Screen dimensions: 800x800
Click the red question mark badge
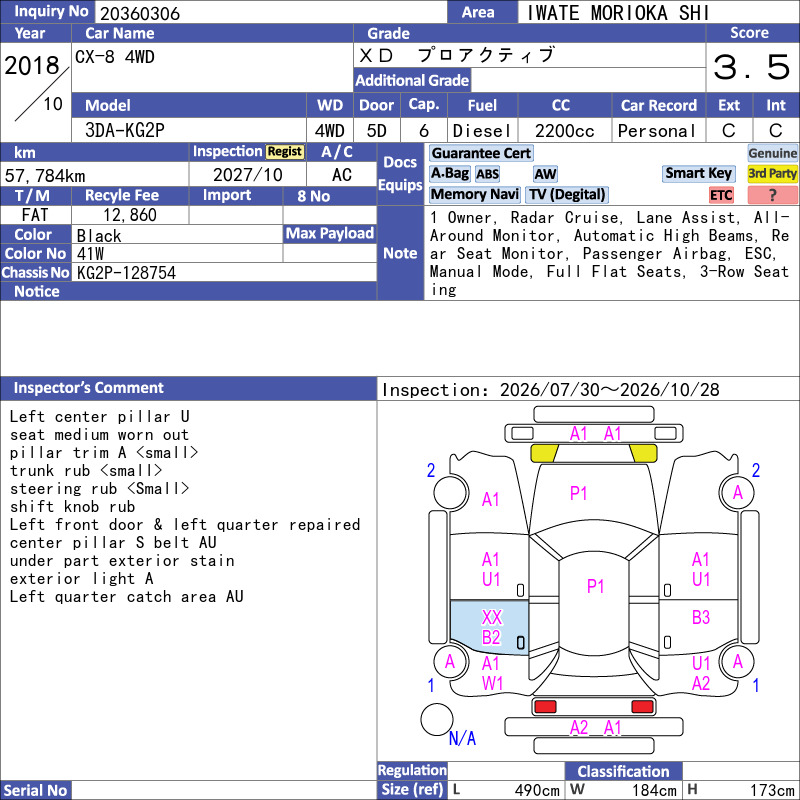[772, 195]
